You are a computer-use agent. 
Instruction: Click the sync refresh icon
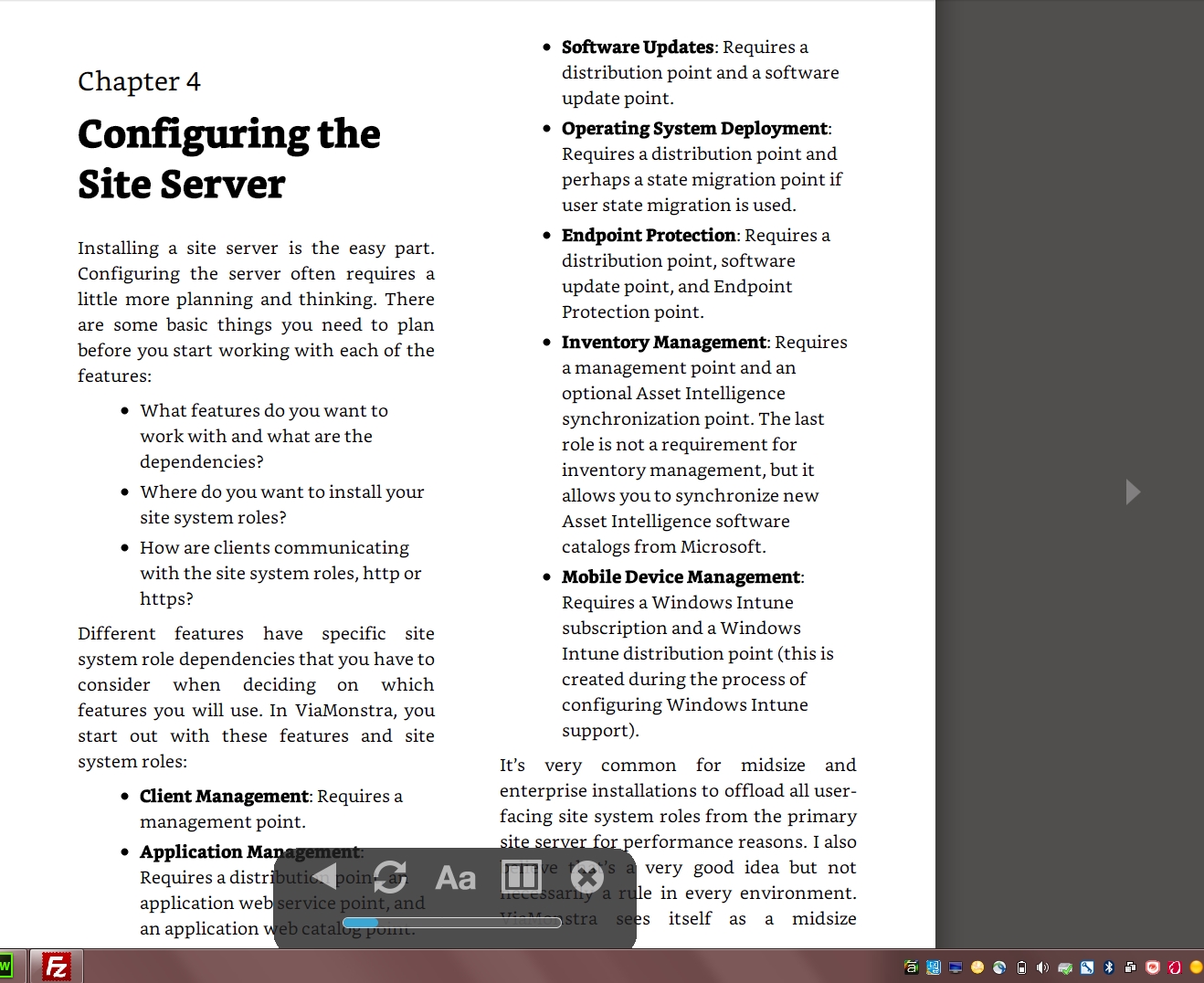pos(390,877)
